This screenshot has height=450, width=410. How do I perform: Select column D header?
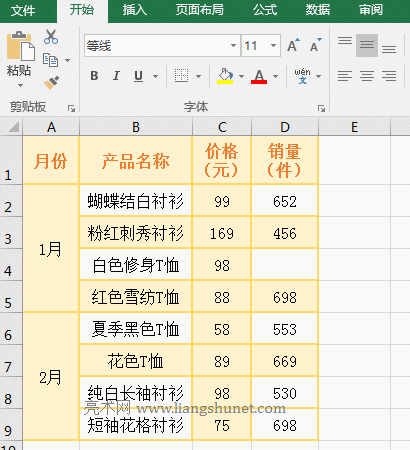[x=285, y=127]
